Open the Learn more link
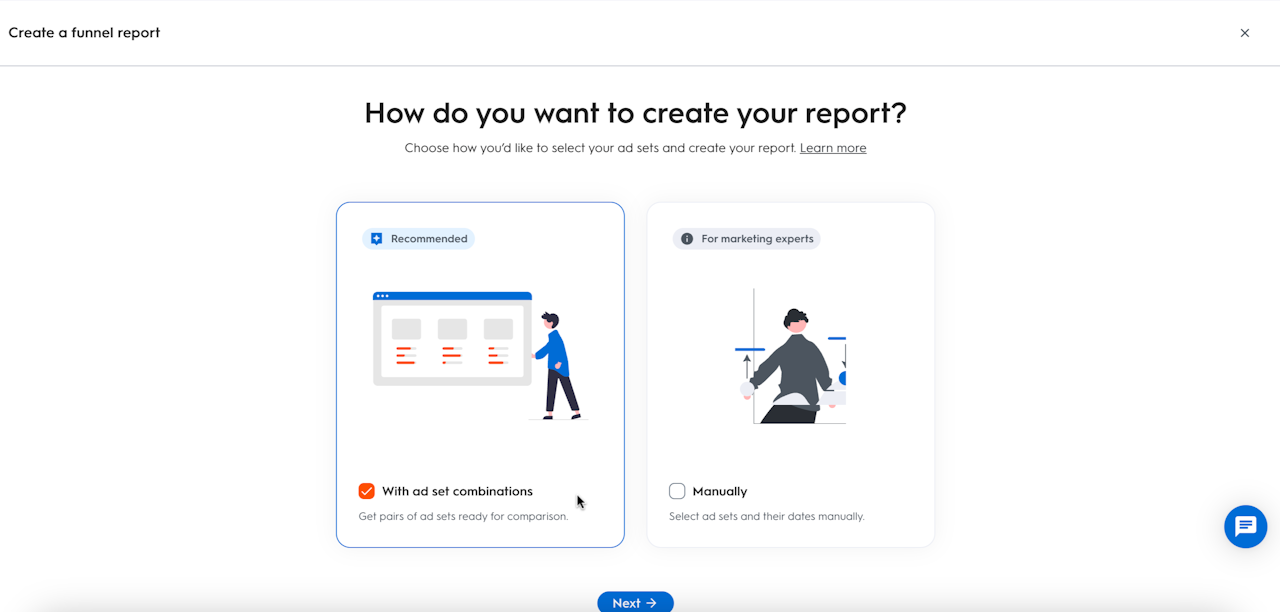Image resolution: width=1280 pixels, height=612 pixels. click(x=833, y=148)
